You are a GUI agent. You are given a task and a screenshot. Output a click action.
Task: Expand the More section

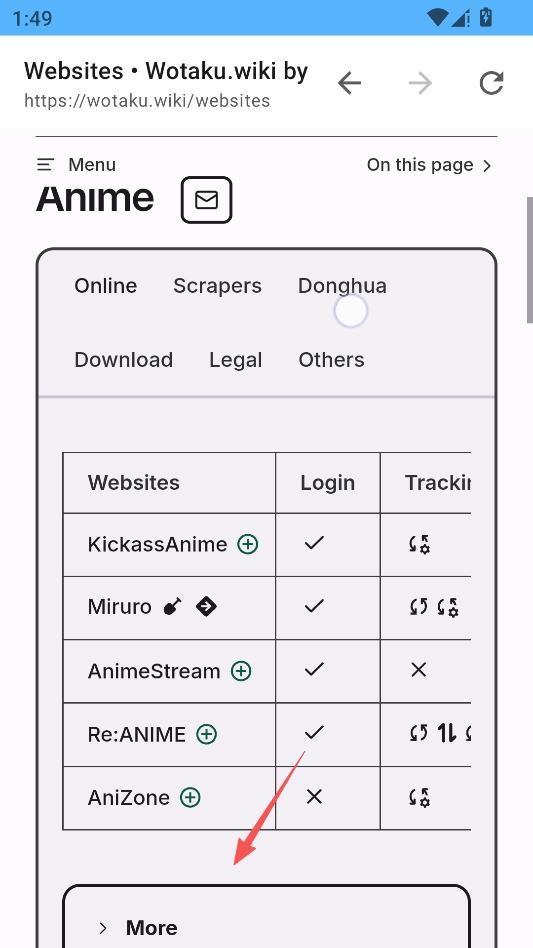pos(266,927)
